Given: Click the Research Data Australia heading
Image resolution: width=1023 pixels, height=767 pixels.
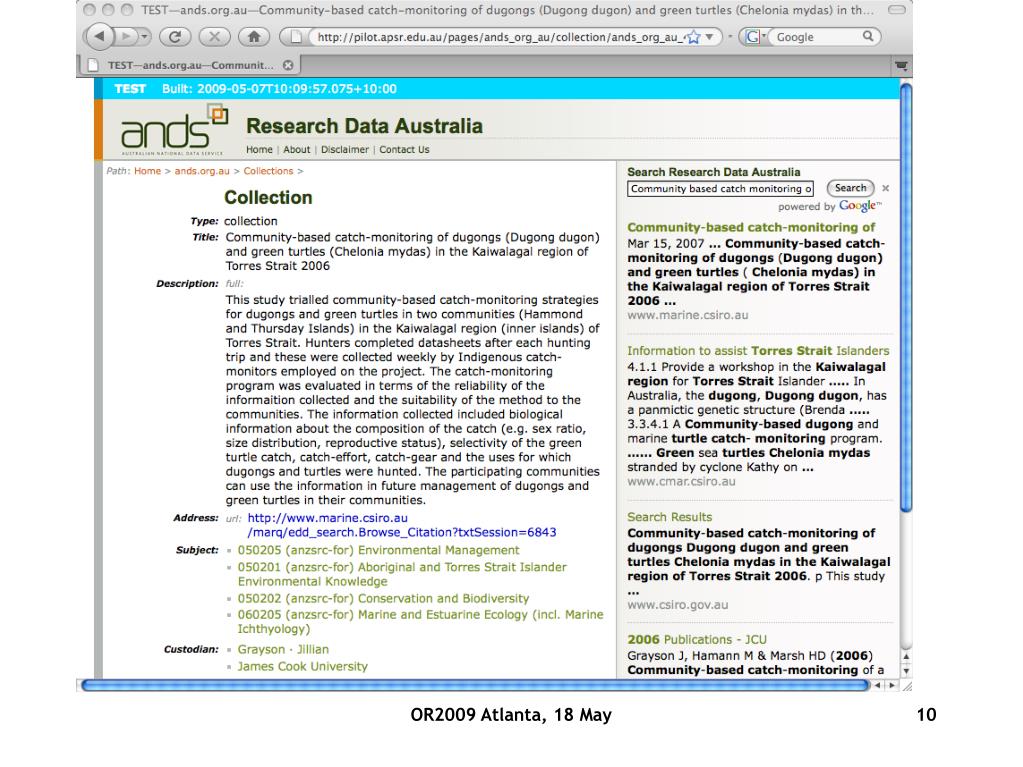Looking at the screenshot, I should (364, 125).
